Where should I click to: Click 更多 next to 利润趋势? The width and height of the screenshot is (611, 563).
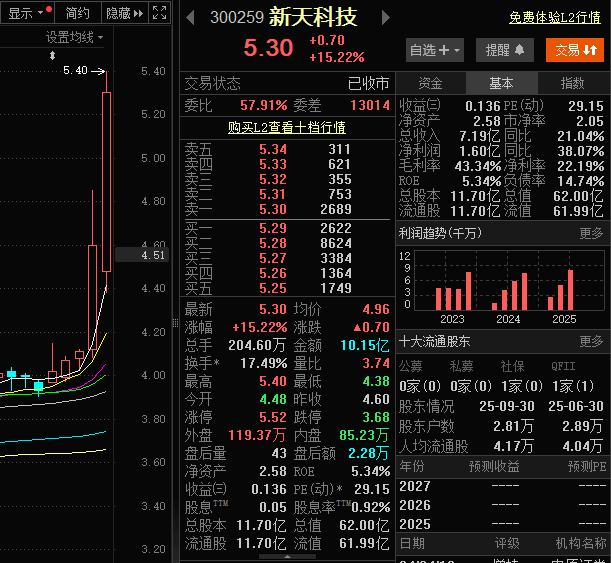pyautogui.click(x=591, y=233)
